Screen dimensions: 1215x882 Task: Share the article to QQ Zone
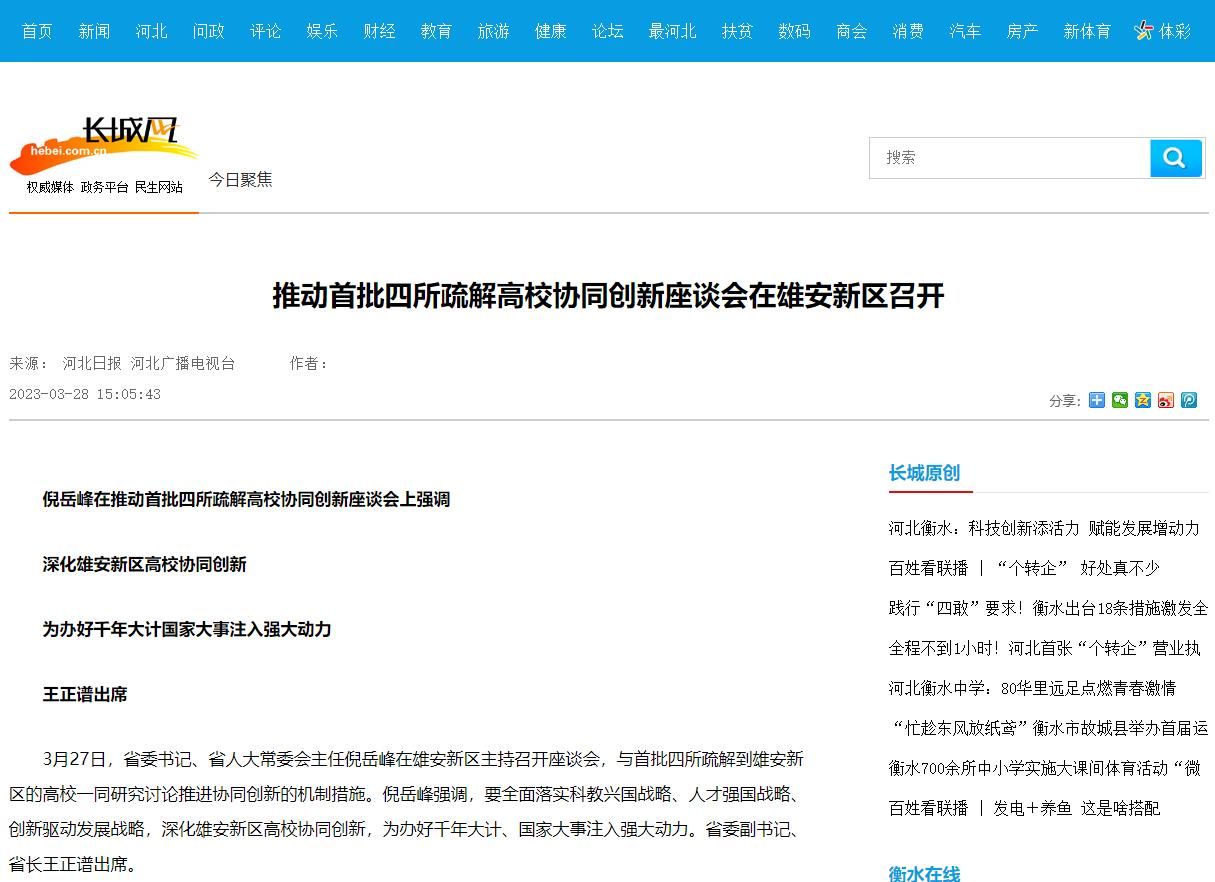pos(1143,400)
